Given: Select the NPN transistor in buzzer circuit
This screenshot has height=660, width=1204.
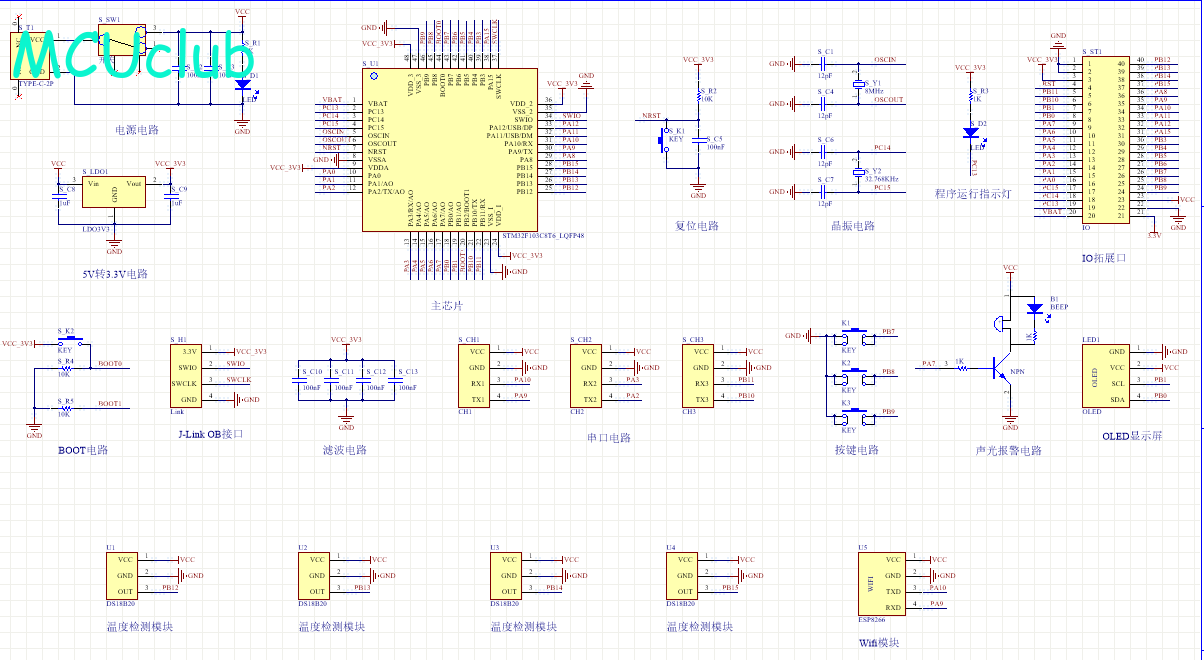Looking at the screenshot, I should click(x=1003, y=368).
